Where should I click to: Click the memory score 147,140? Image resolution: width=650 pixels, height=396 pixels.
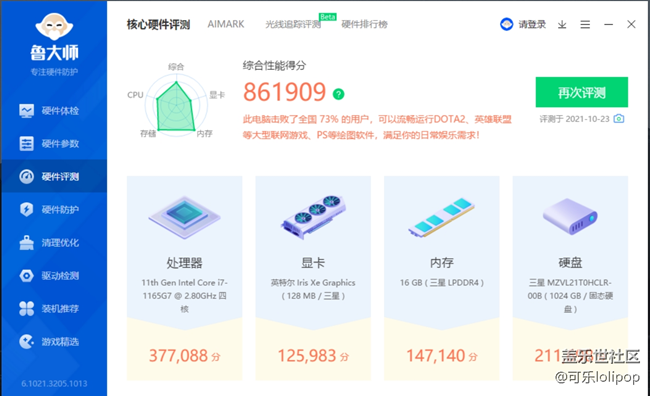coord(435,356)
